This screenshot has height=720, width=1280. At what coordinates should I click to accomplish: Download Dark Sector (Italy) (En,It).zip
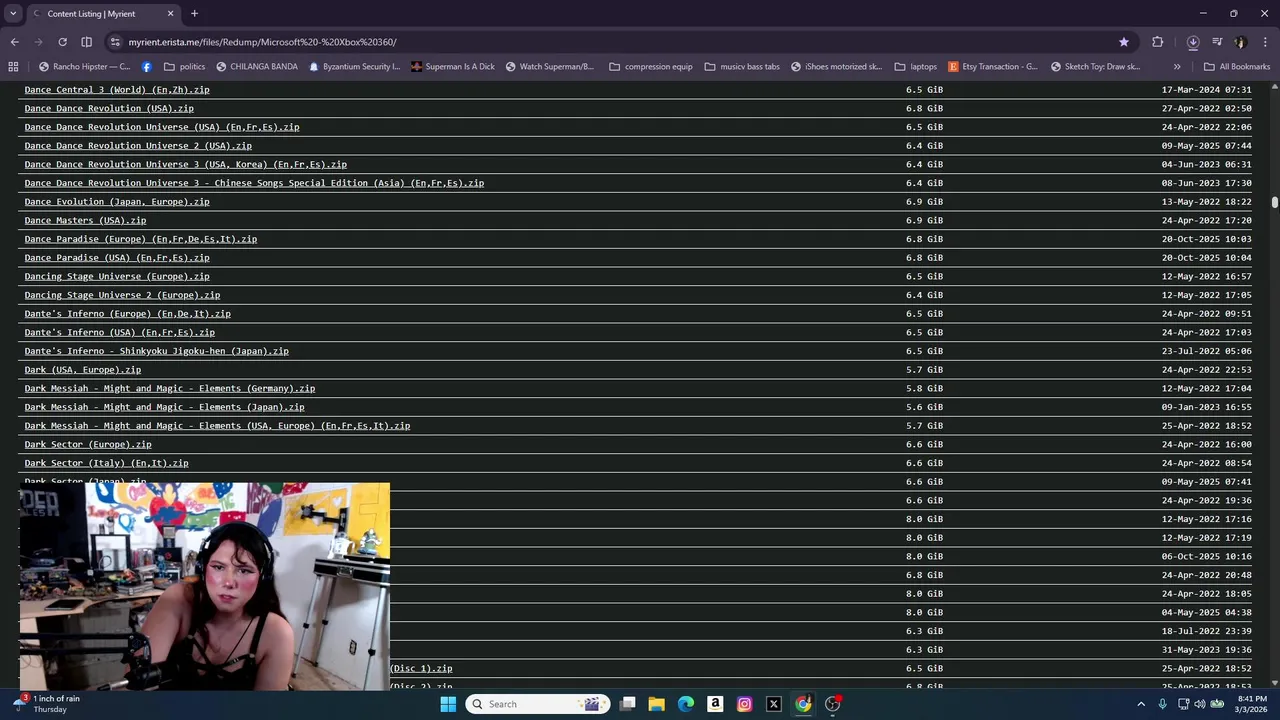click(106, 463)
